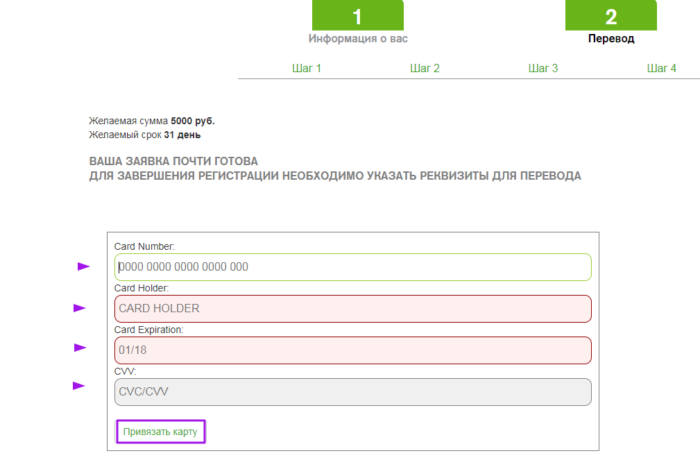Image resolution: width=700 pixels, height=476 pixels.
Task: Open Шаг 4
Action: click(x=661, y=68)
